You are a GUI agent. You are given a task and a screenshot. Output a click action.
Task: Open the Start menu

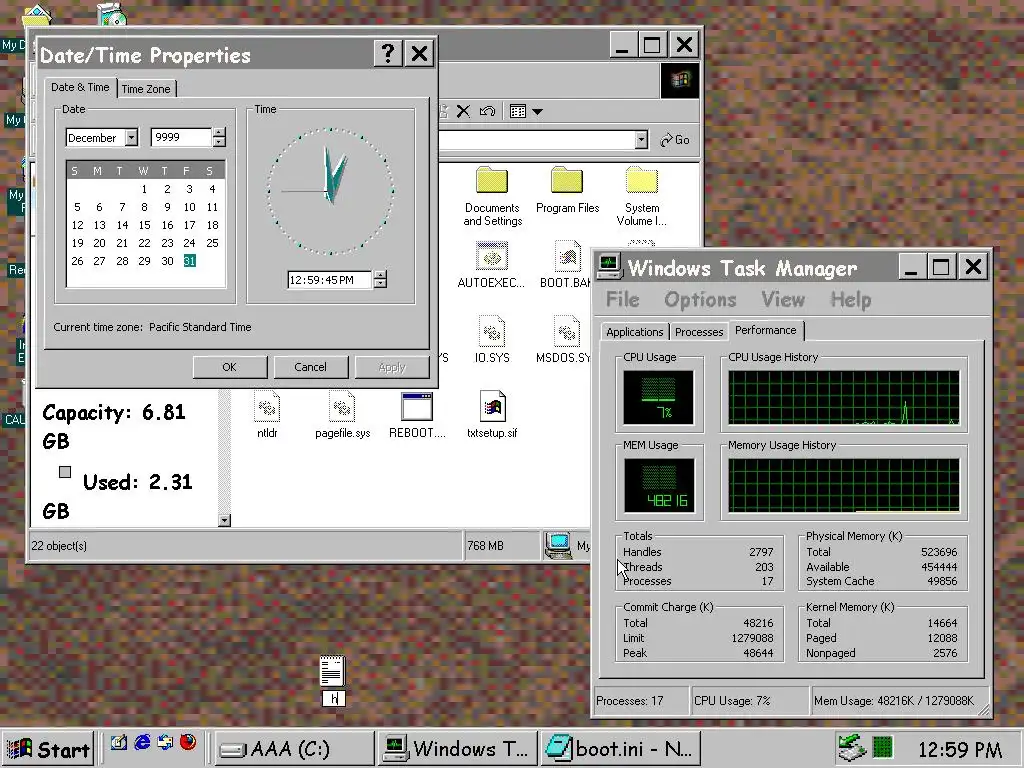[50, 748]
